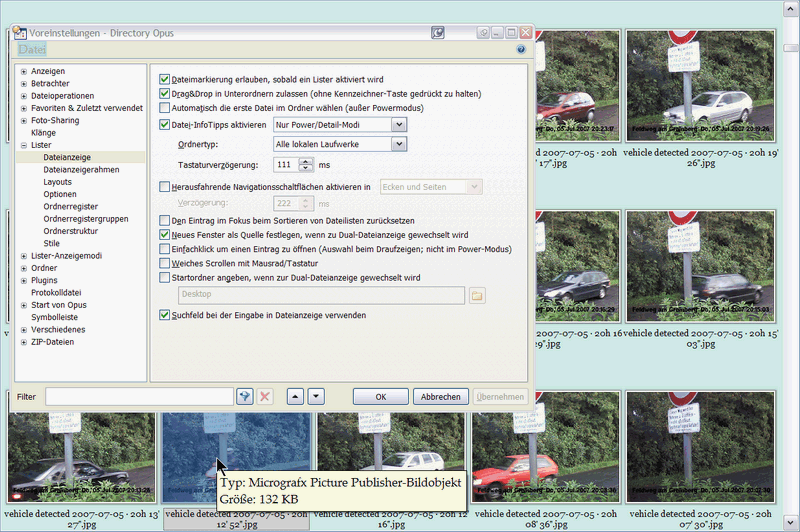Select Dateianzeigerahmen in the tree
Viewport: 800px width, 532px height.
click(81, 169)
